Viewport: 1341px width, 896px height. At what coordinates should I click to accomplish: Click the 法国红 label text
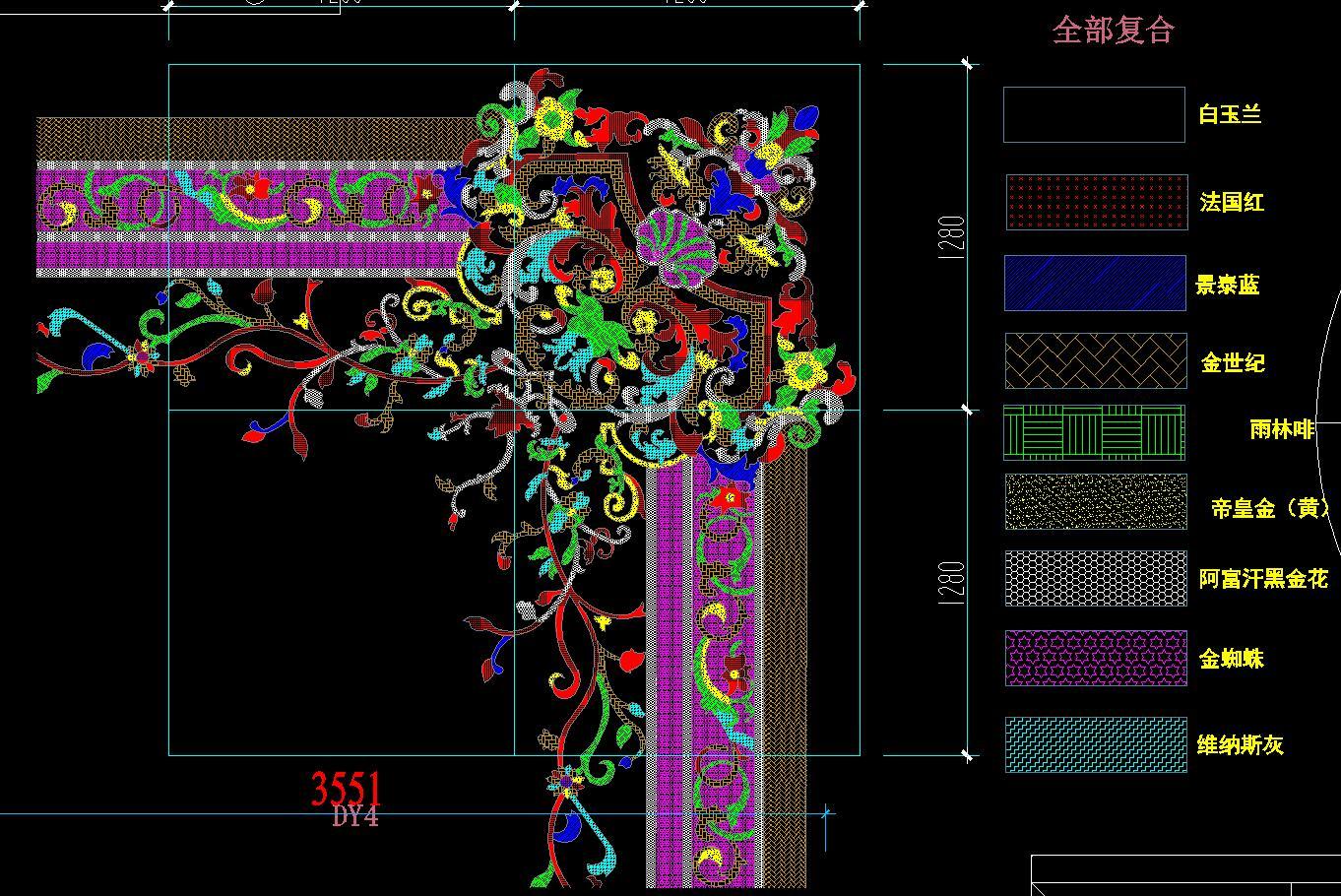tap(1232, 202)
